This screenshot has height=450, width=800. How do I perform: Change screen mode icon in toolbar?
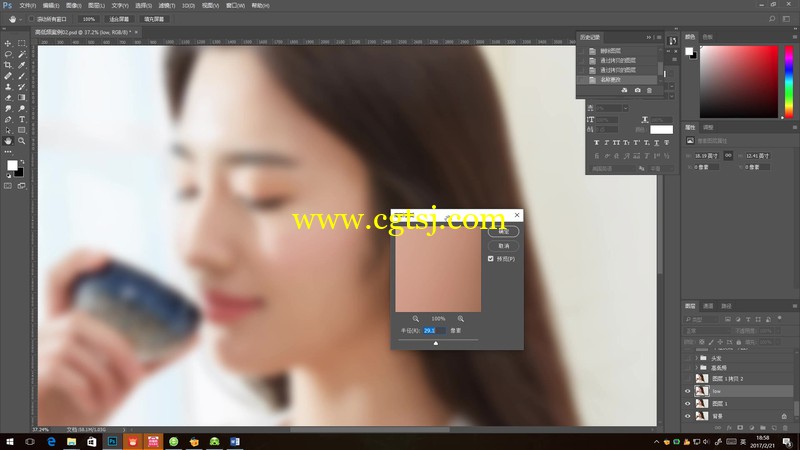click(x=21, y=186)
